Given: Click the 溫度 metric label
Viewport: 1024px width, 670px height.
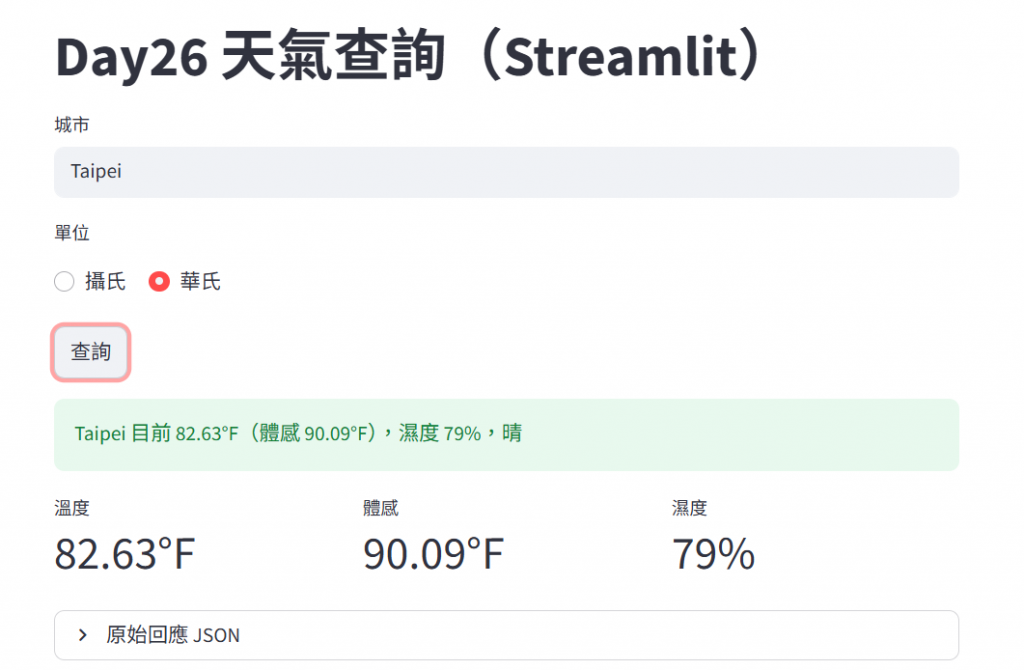Looking at the screenshot, I should 72,508.
